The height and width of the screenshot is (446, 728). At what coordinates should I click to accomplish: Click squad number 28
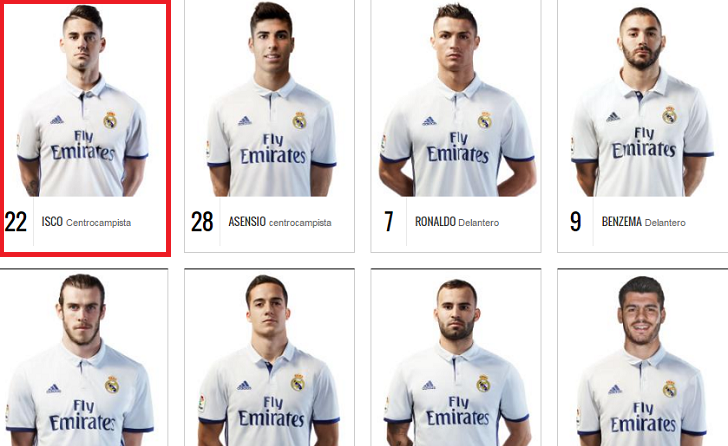click(202, 222)
